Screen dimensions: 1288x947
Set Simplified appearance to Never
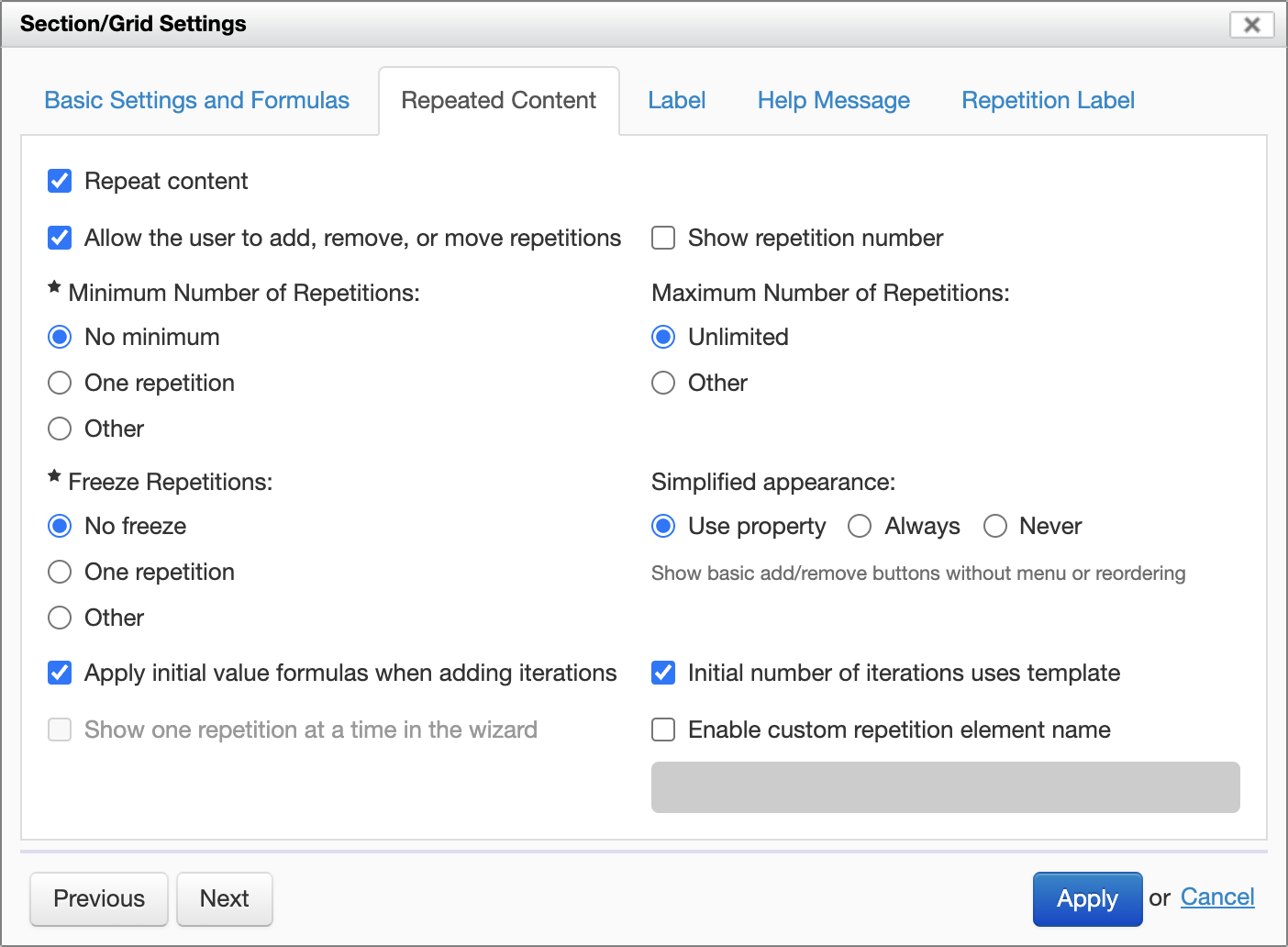(995, 526)
